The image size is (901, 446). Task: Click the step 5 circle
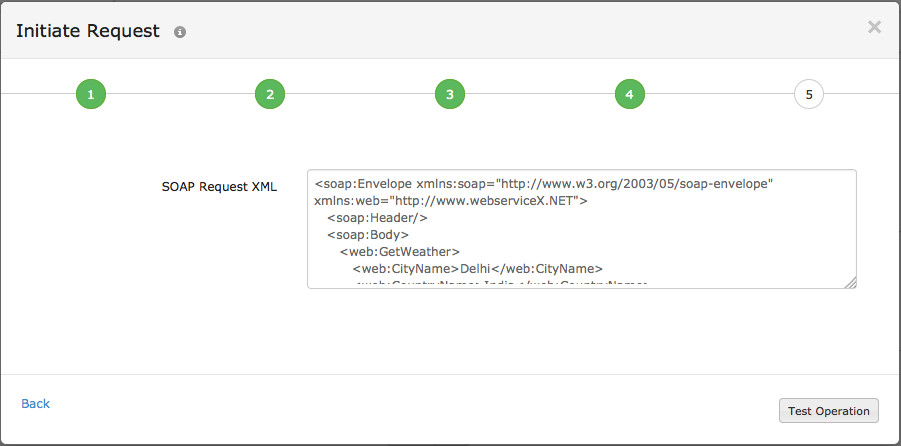pyautogui.click(x=809, y=95)
